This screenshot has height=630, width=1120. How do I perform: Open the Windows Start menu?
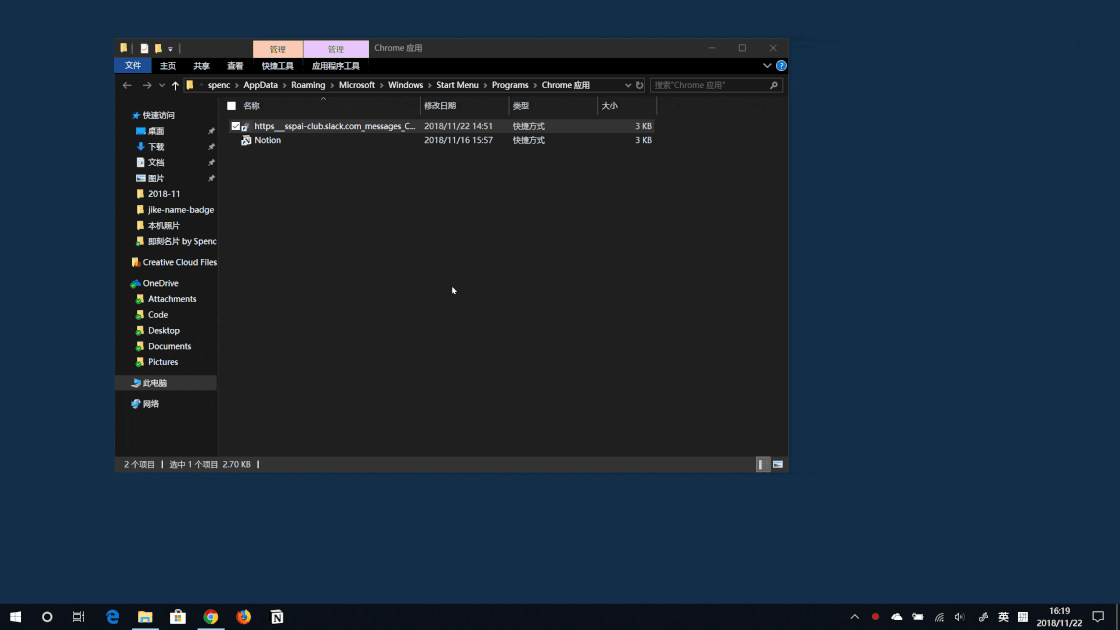point(15,616)
